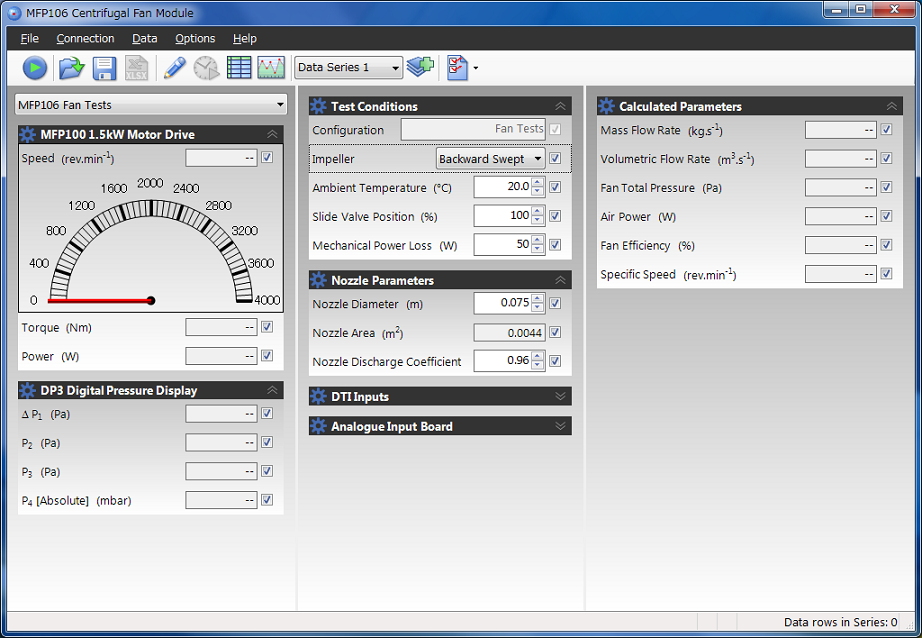The width and height of the screenshot is (922, 638).
Task: Click the DP3 Digital Pressure Display gear icon
Action: [28, 390]
